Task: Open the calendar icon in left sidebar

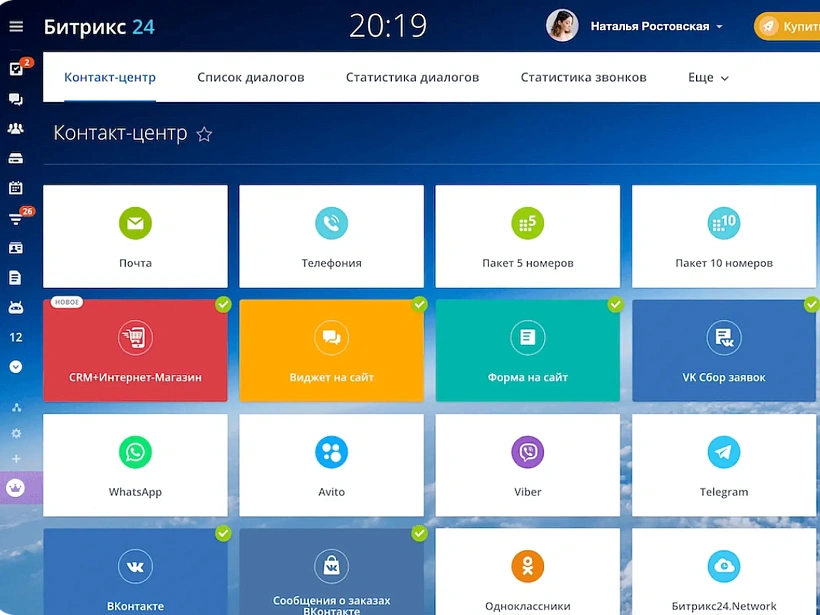Action: click(x=16, y=187)
